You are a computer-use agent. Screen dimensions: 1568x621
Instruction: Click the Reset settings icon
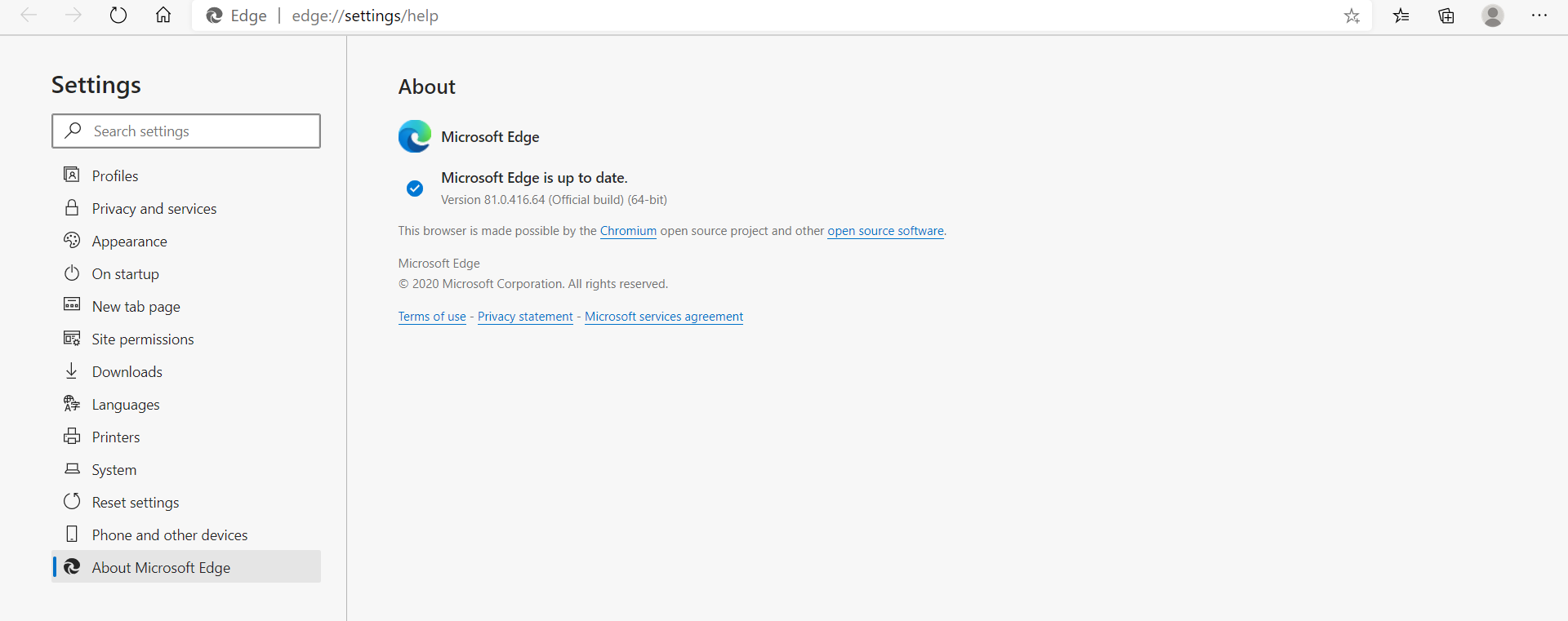pos(72,501)
